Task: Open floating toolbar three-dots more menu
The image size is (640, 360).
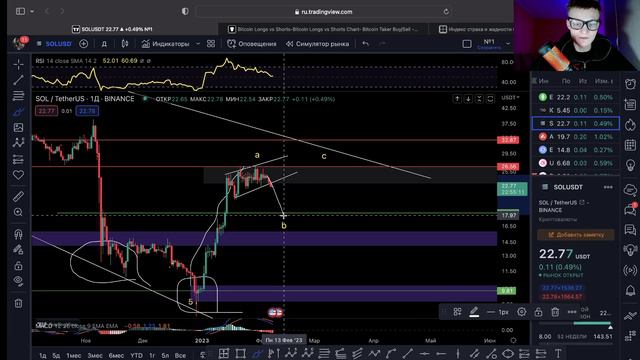Action: [x=572, y=312]
